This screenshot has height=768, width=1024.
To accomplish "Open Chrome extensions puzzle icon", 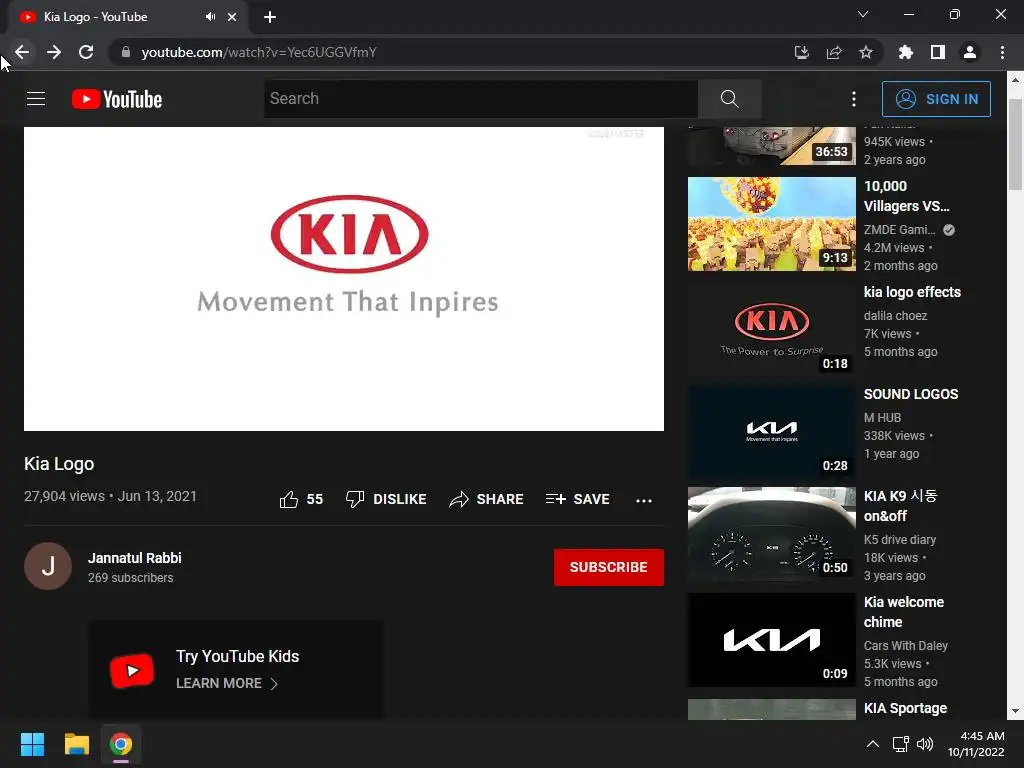I will pos(906,52).
